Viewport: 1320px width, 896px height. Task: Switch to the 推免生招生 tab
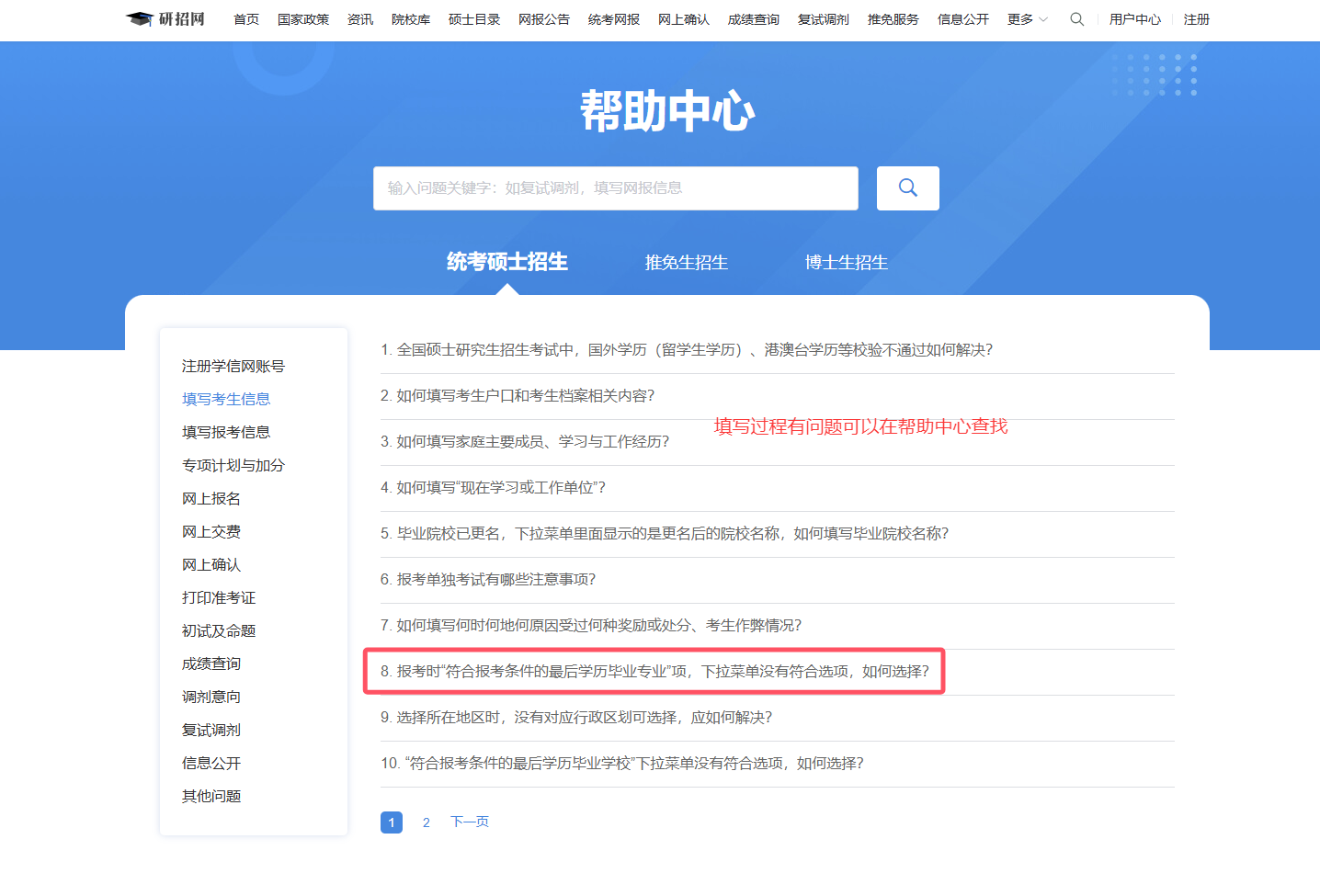(686, 263)
